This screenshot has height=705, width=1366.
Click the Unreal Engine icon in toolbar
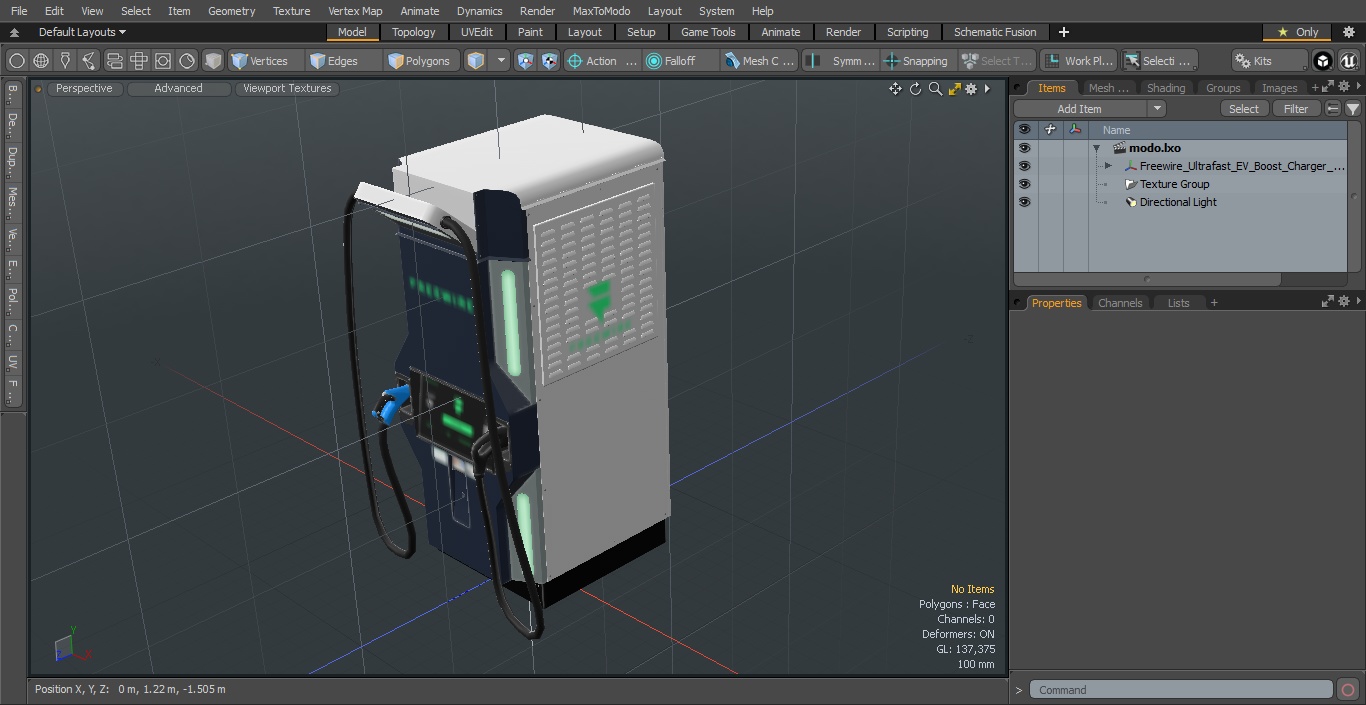[x=1348, y=61]
